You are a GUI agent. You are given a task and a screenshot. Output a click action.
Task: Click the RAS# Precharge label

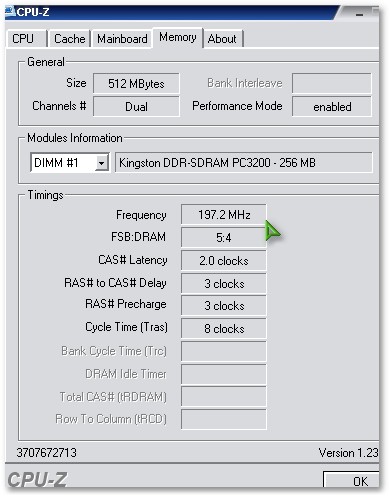pos(126,304)
